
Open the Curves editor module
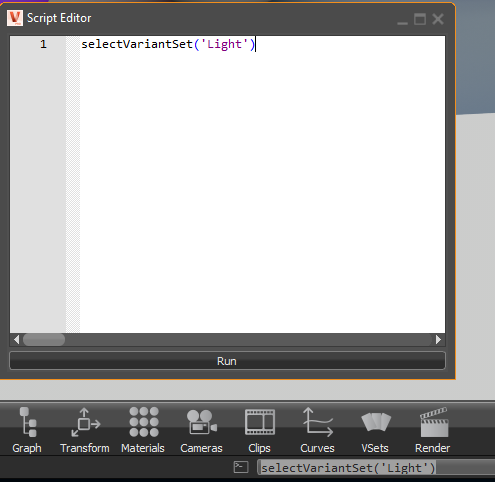[317, 430]
